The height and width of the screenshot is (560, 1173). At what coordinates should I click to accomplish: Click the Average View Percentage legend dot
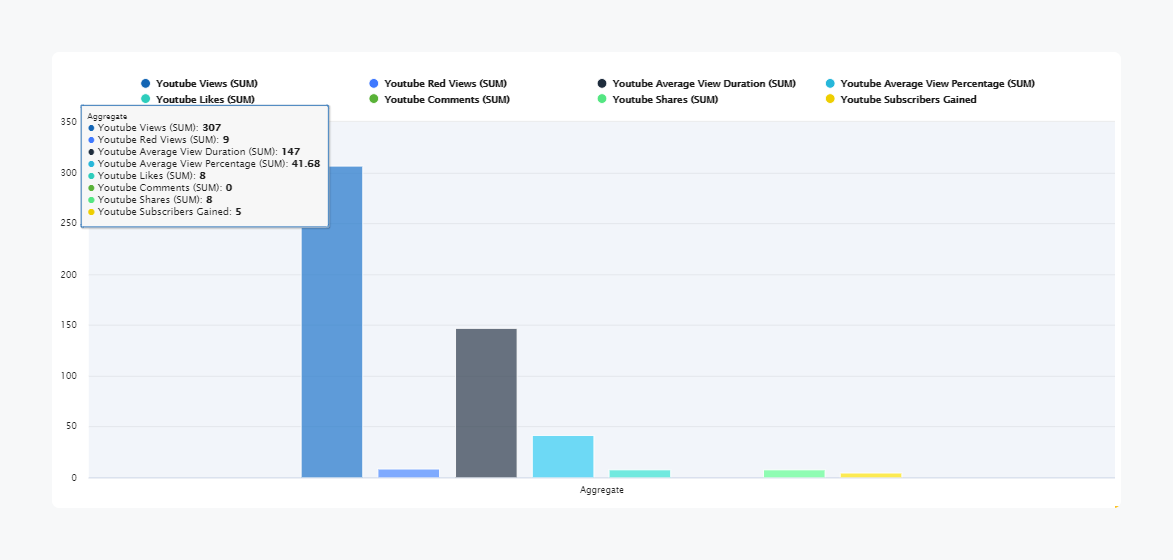pyautogui.click(x=830, y=84)
